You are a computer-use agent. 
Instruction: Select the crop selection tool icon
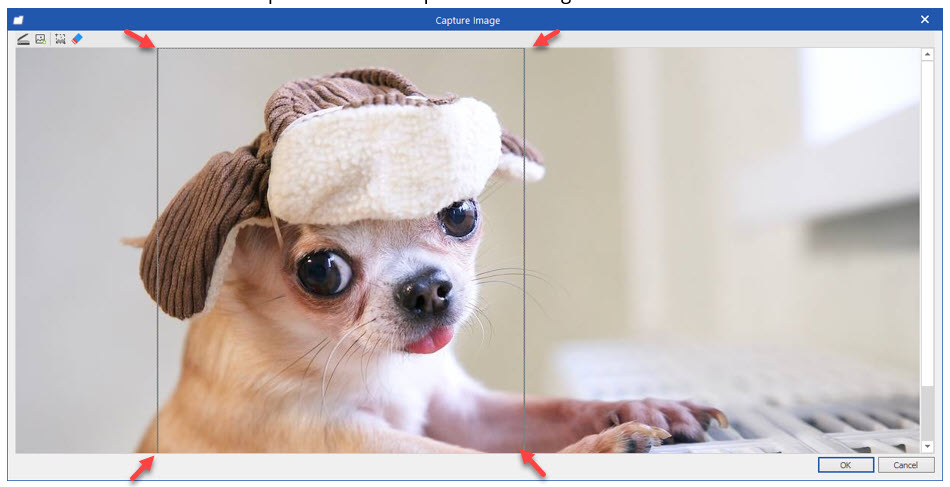60,39
